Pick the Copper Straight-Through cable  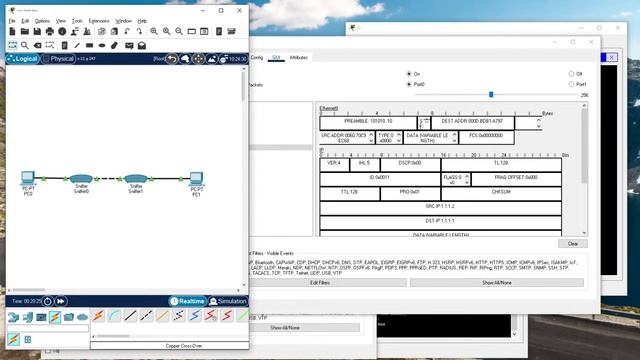(131, 315)
